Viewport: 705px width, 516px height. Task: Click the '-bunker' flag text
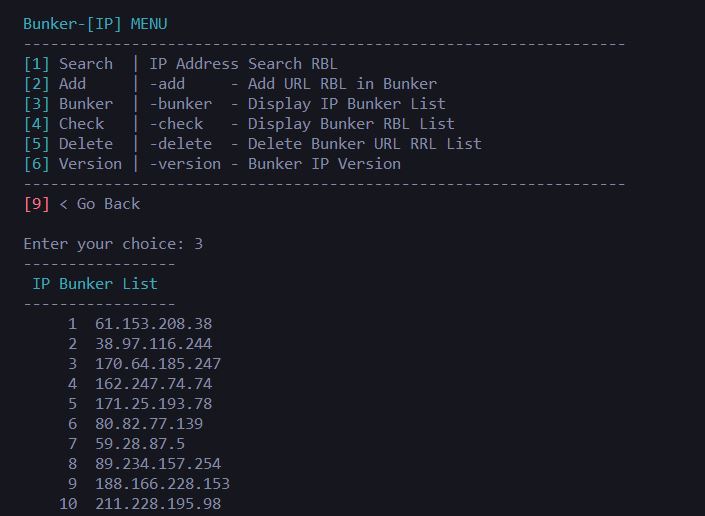coord(180,104)
